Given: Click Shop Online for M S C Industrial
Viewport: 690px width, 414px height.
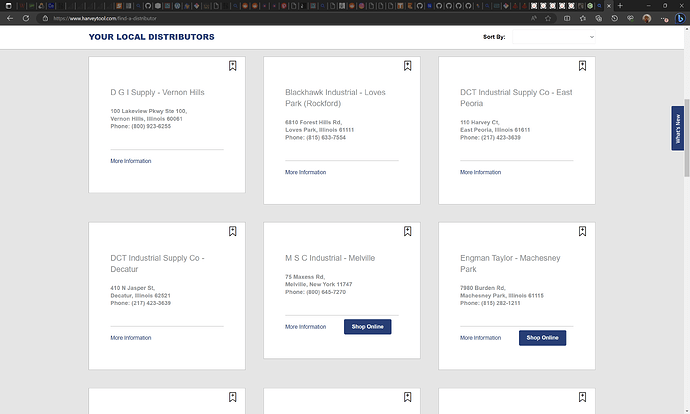Looking at the screenshot, I should (367, 326).
